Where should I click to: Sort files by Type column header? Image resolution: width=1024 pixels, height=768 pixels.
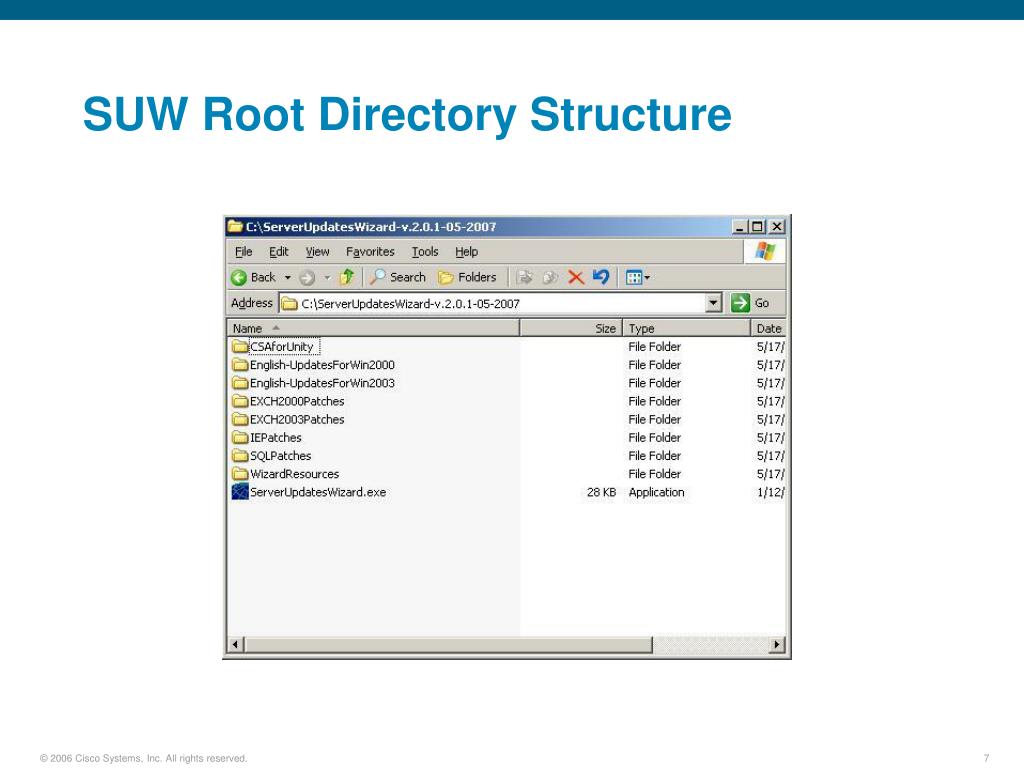pyautogui.click(x=685, y=328)
